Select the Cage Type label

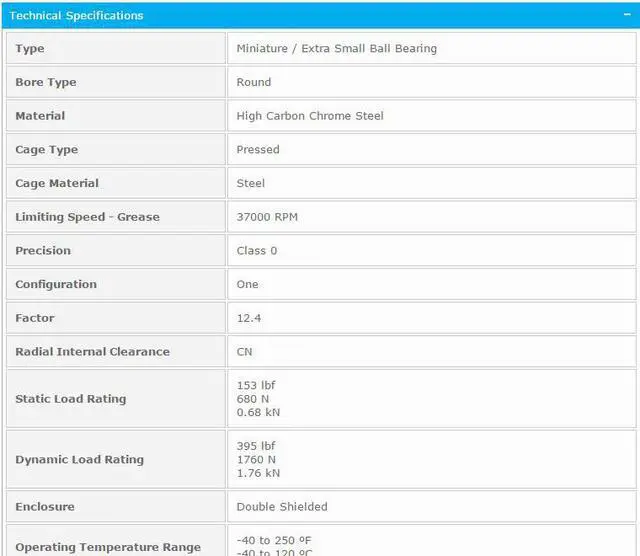(47, 150)
